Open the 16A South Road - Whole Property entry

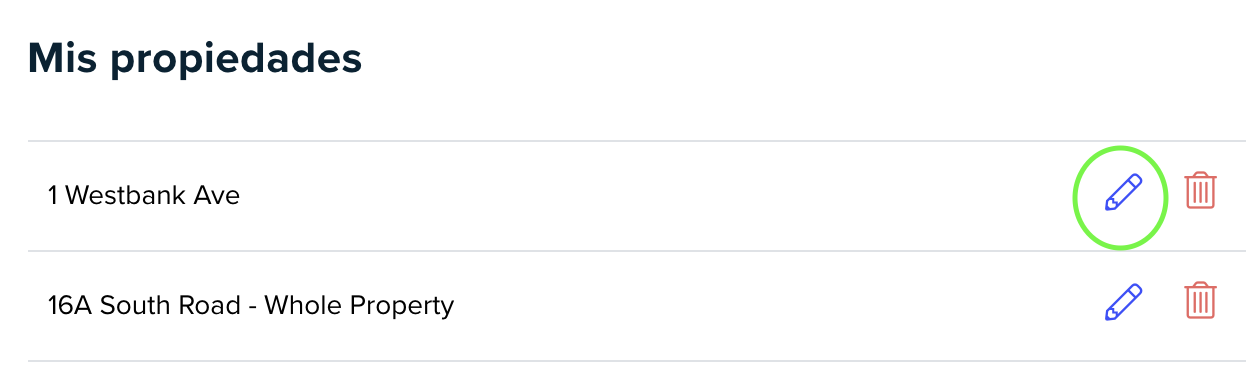tap(251, 305)
